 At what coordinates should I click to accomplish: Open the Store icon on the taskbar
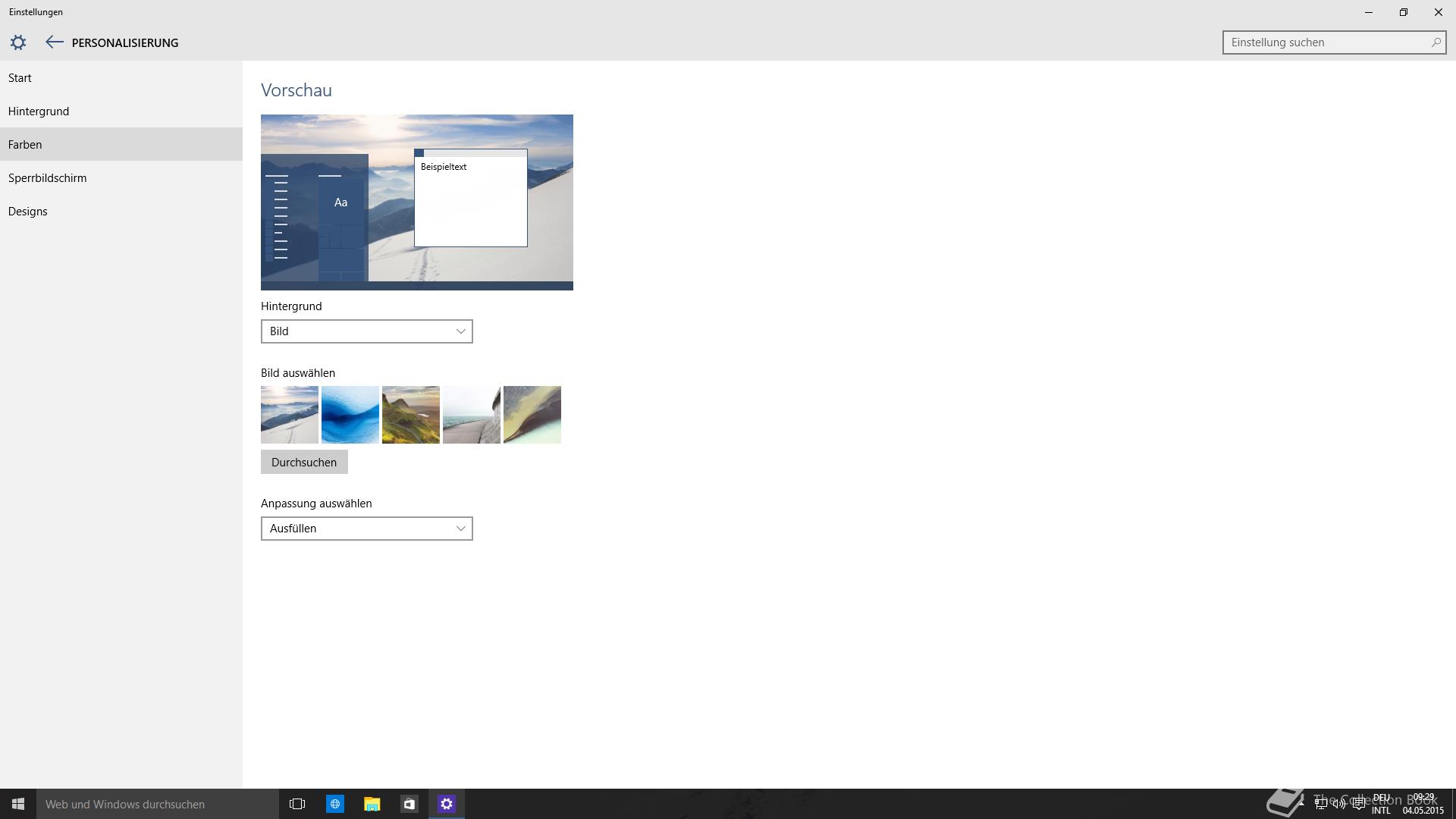409,804
